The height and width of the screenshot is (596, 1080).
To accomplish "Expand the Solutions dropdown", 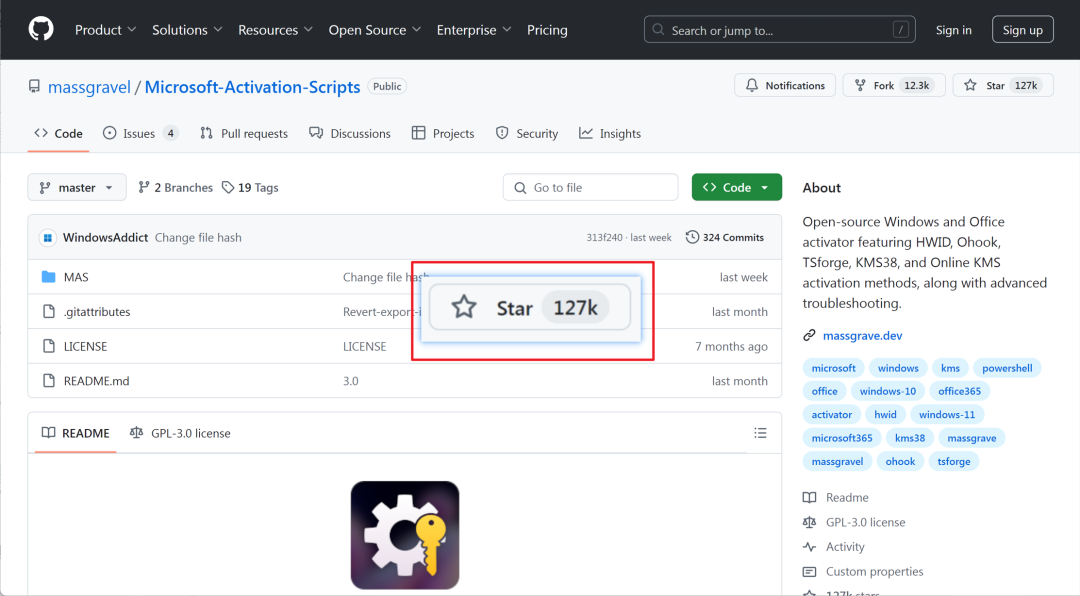I will tap(187, 30).
